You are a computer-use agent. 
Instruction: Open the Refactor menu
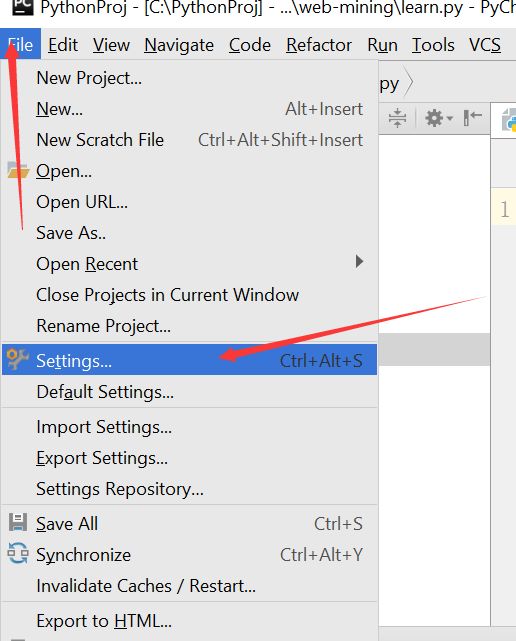click(319, 45)
